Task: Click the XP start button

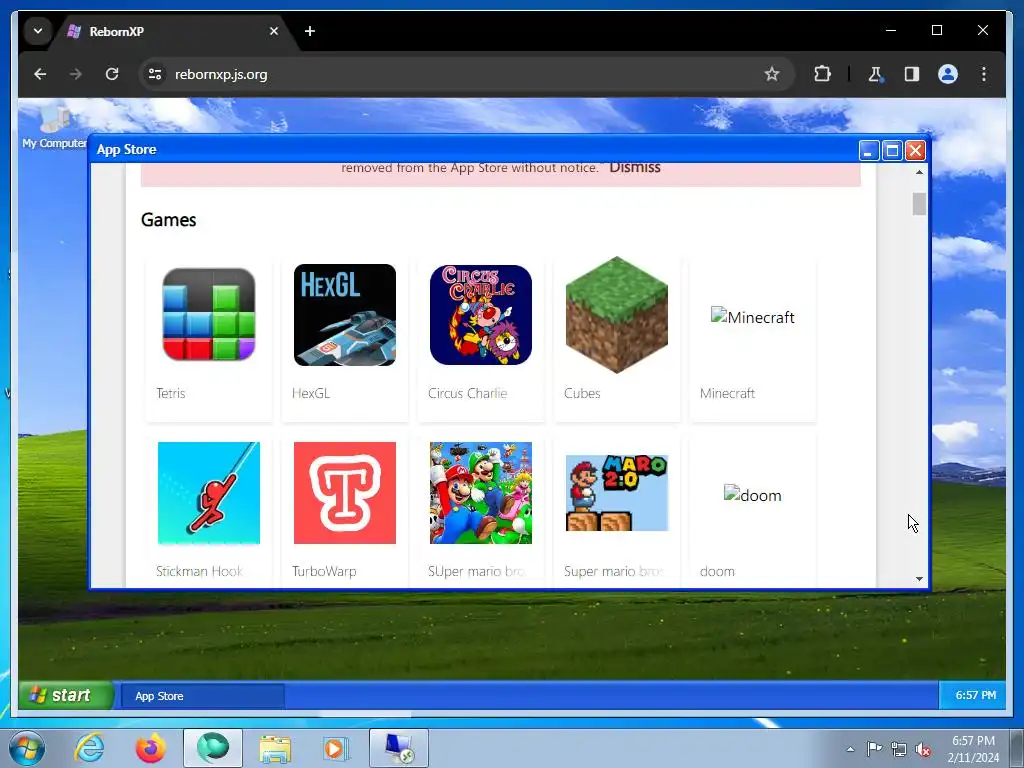Action: 65,695
